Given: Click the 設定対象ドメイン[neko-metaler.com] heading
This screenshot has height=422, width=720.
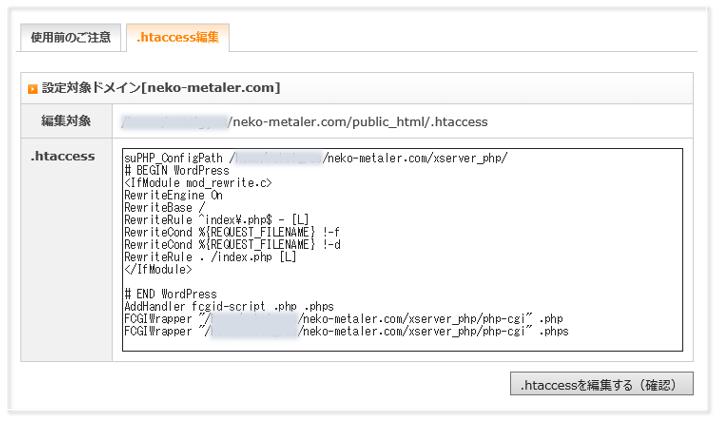Looking at the screenshot, I should click(x=161, y=88).
